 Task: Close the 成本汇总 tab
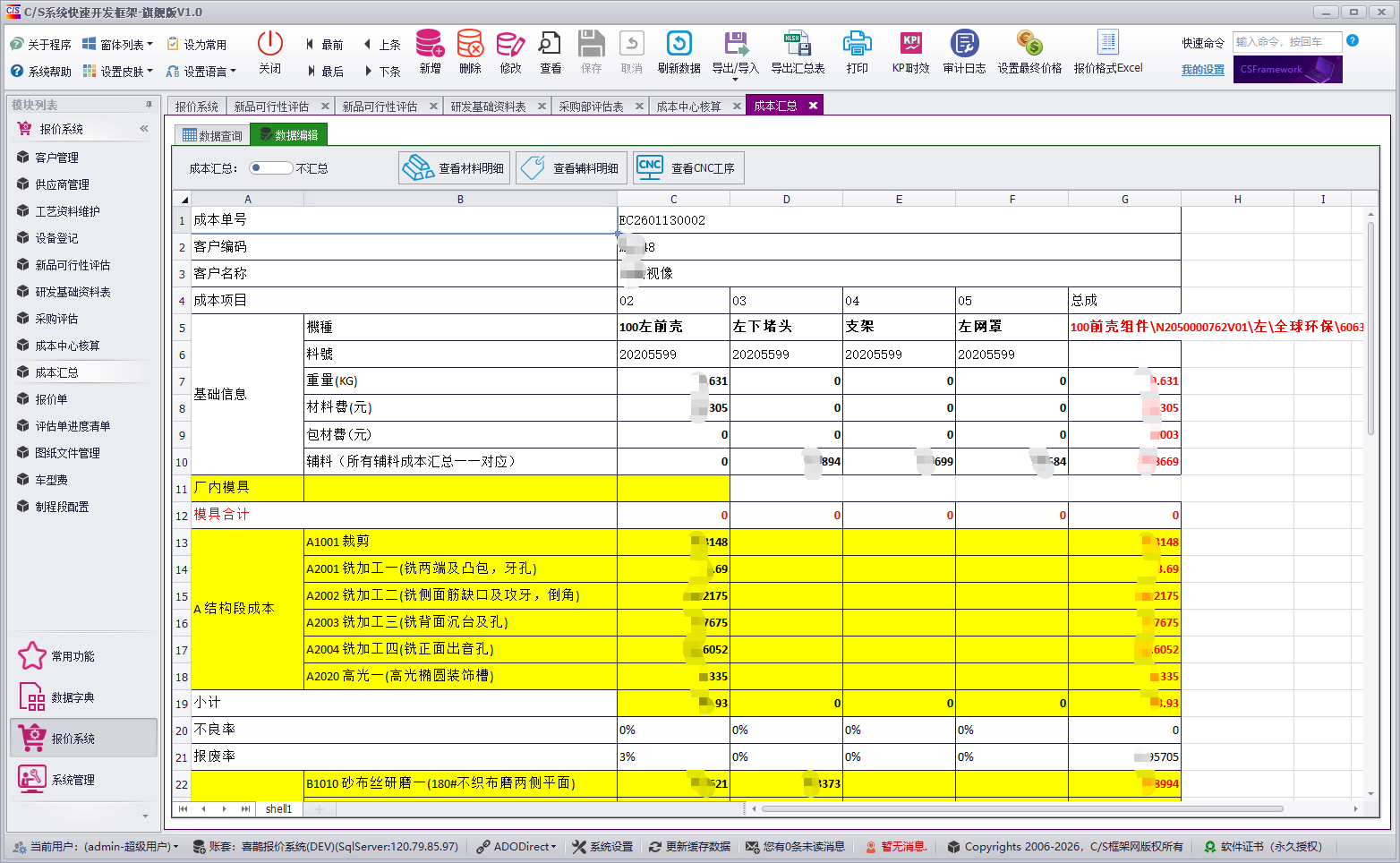coord(813,106)
